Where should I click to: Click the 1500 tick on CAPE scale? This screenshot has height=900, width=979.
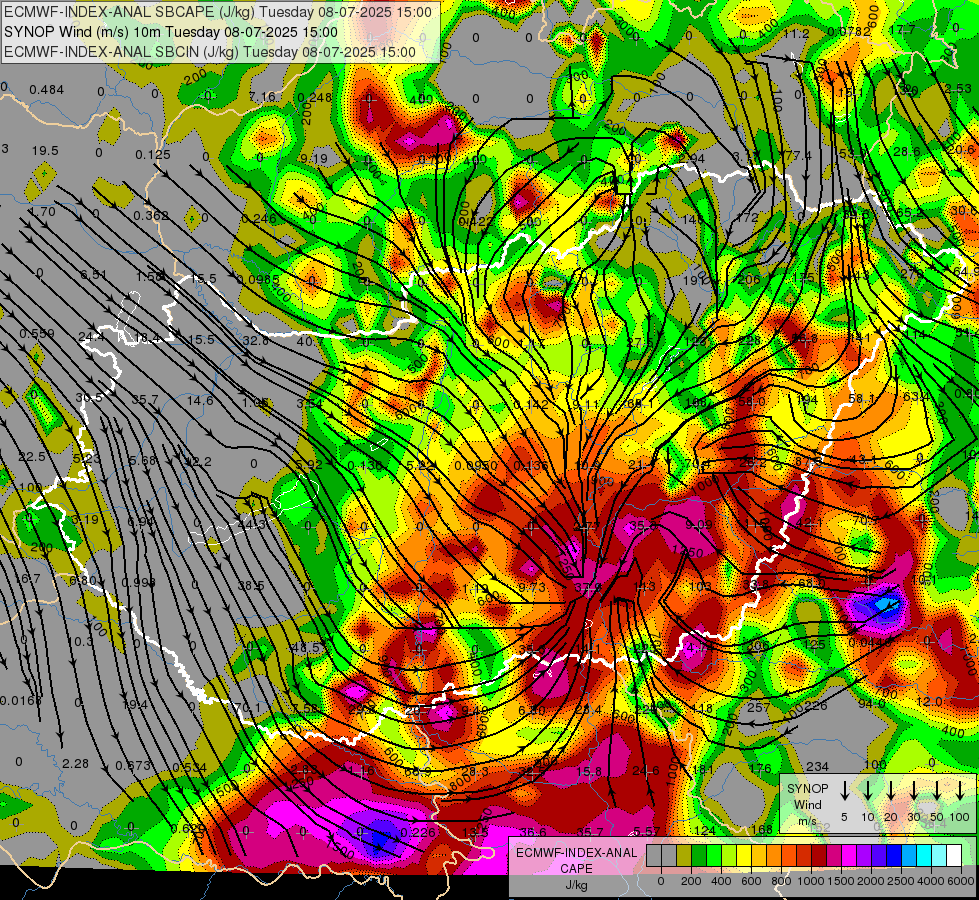click(841, 881)
